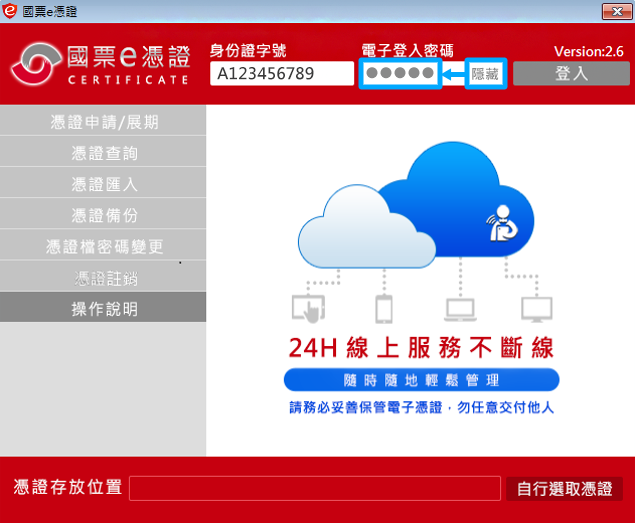The width and height of the screenshot is (635, 523).
Task: Go to 憑證檔密碼變更 menu entry
Action: click(x=104, y=246)
